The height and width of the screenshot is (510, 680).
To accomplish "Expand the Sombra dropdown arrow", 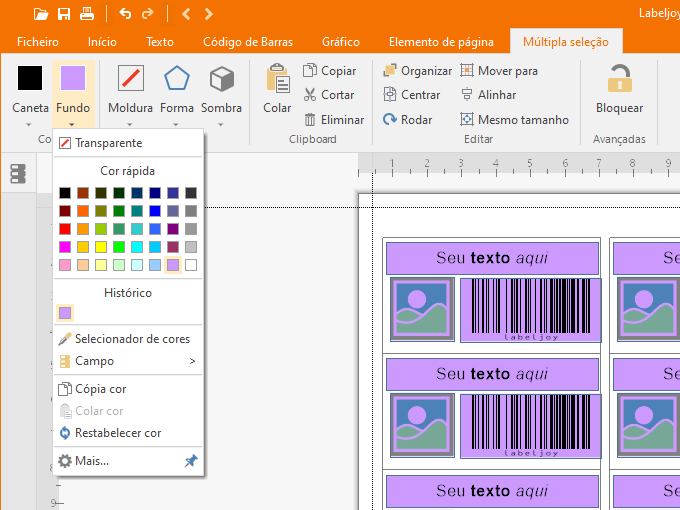I will point(221,125).
